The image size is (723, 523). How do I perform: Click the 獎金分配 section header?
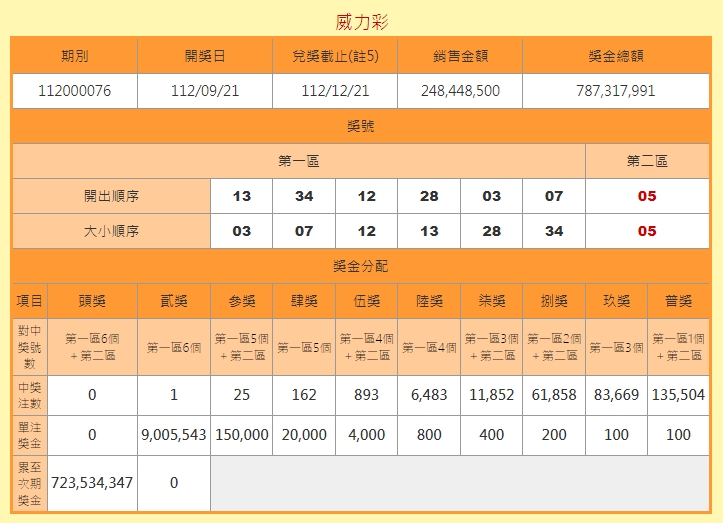pyautogui.click(x=361, y=266)
